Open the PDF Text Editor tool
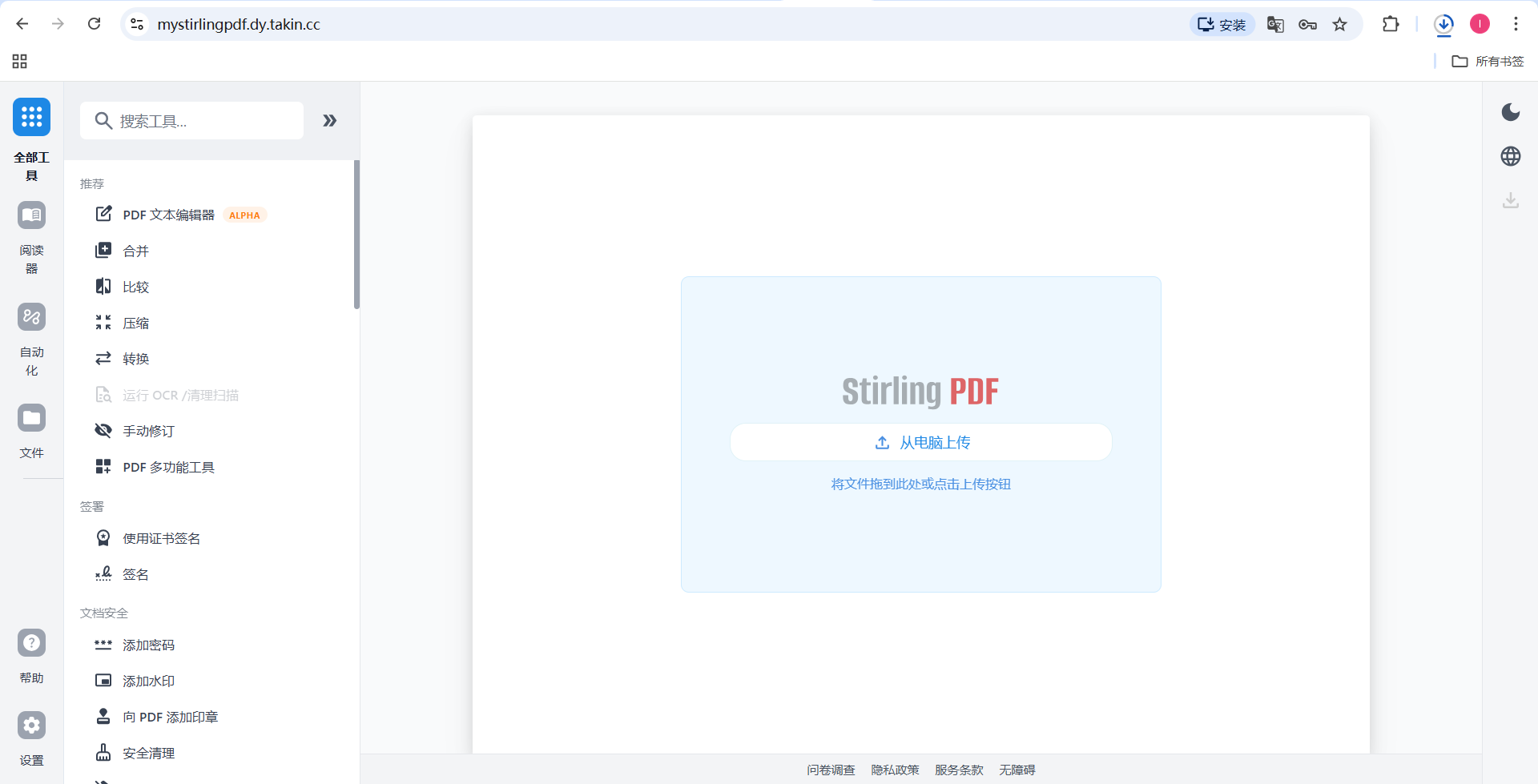This screenshot has height=784, width=1538. 168,215
